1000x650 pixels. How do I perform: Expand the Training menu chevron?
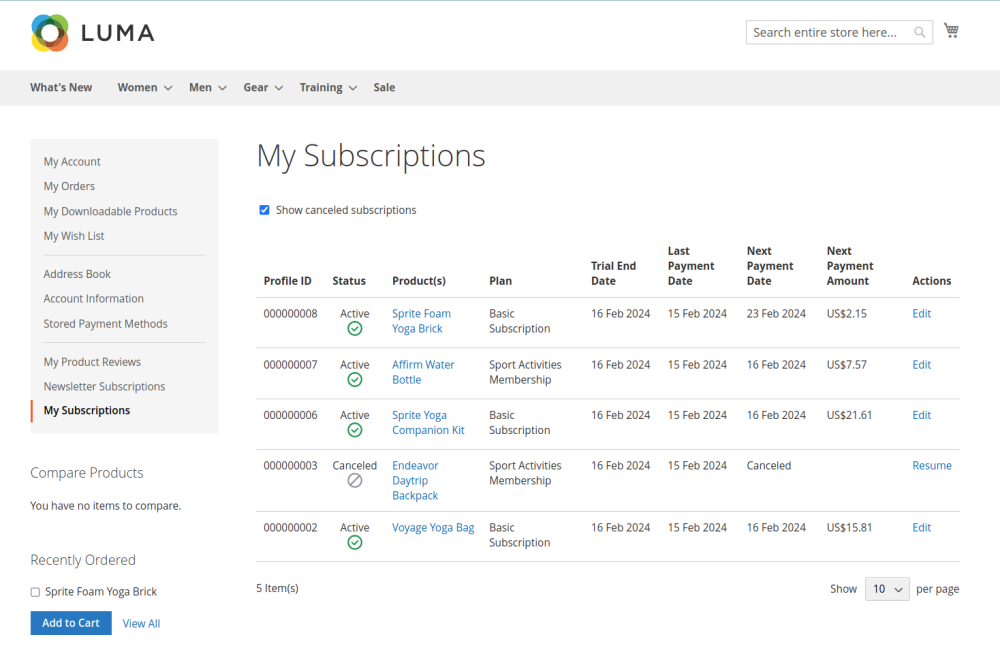353,88
